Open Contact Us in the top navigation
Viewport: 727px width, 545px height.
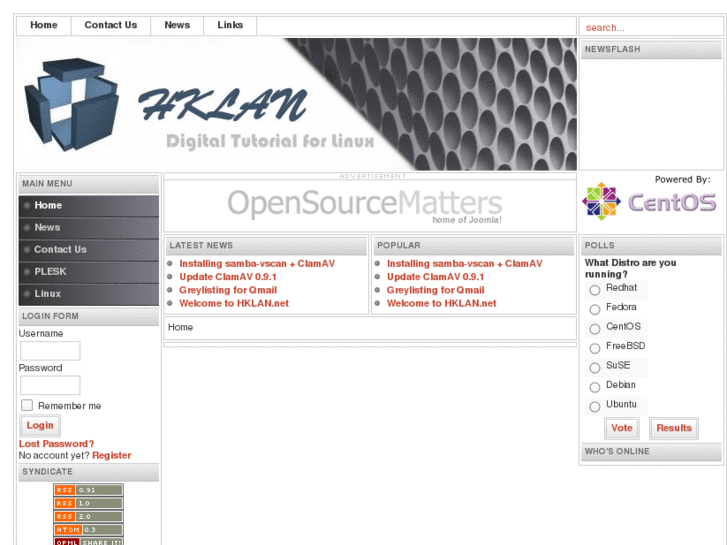(x=111, y=25)
